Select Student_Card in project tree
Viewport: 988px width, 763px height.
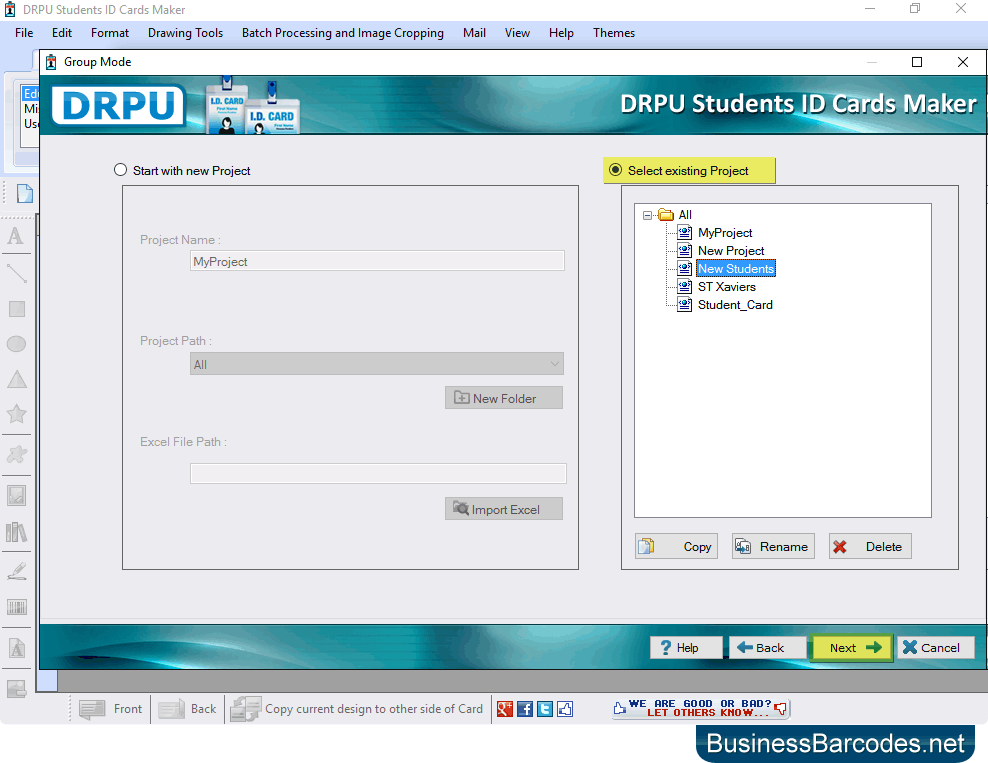tap(735, 305)
